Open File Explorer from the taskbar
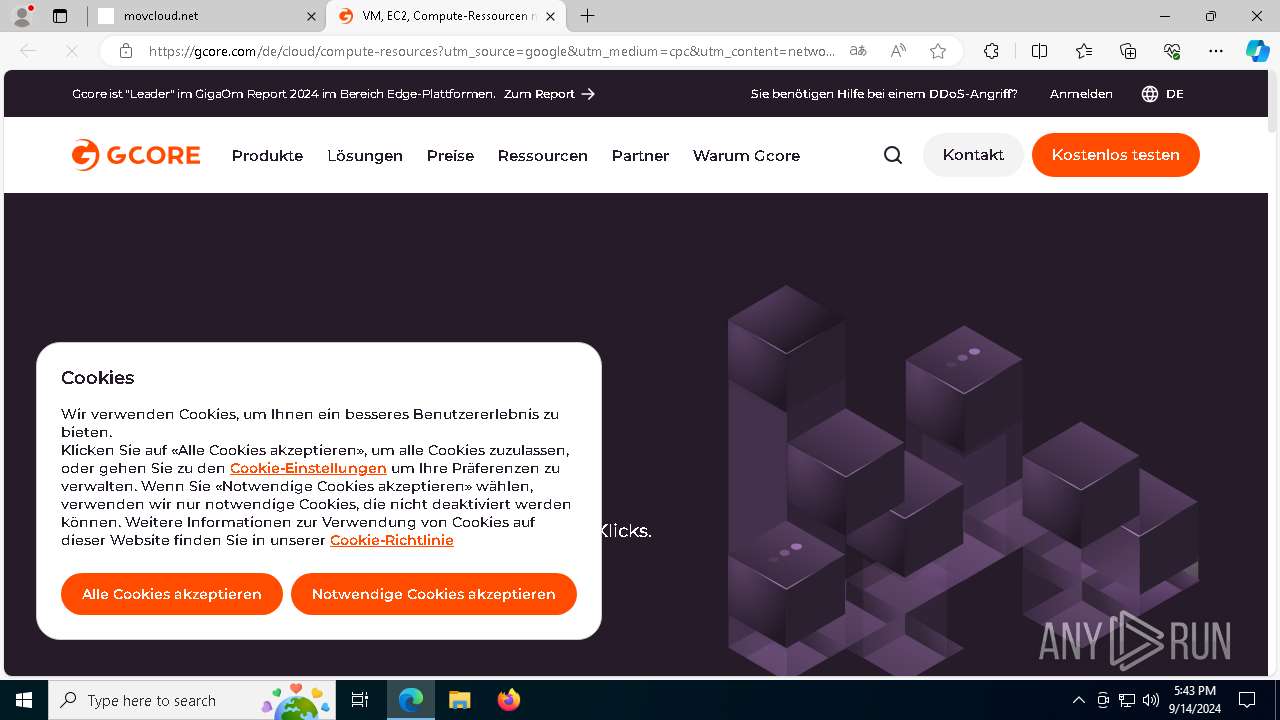1280x720 pixels. [459, 700]
